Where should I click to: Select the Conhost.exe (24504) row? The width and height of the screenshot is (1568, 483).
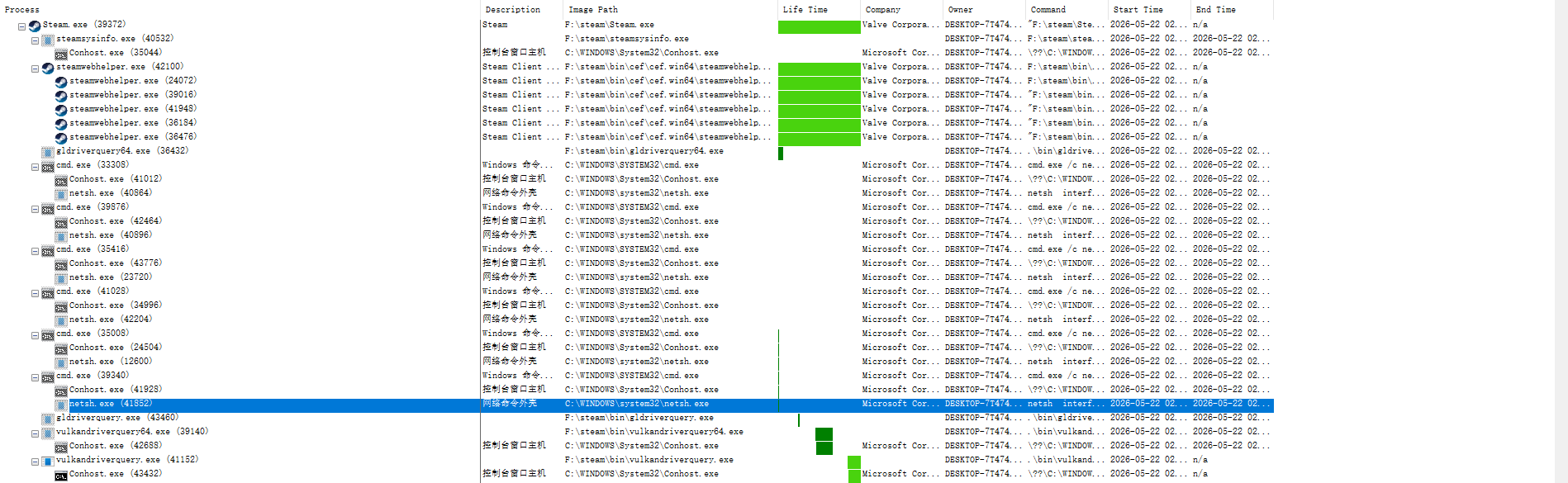pyautogui.click(x=636, y=348)
